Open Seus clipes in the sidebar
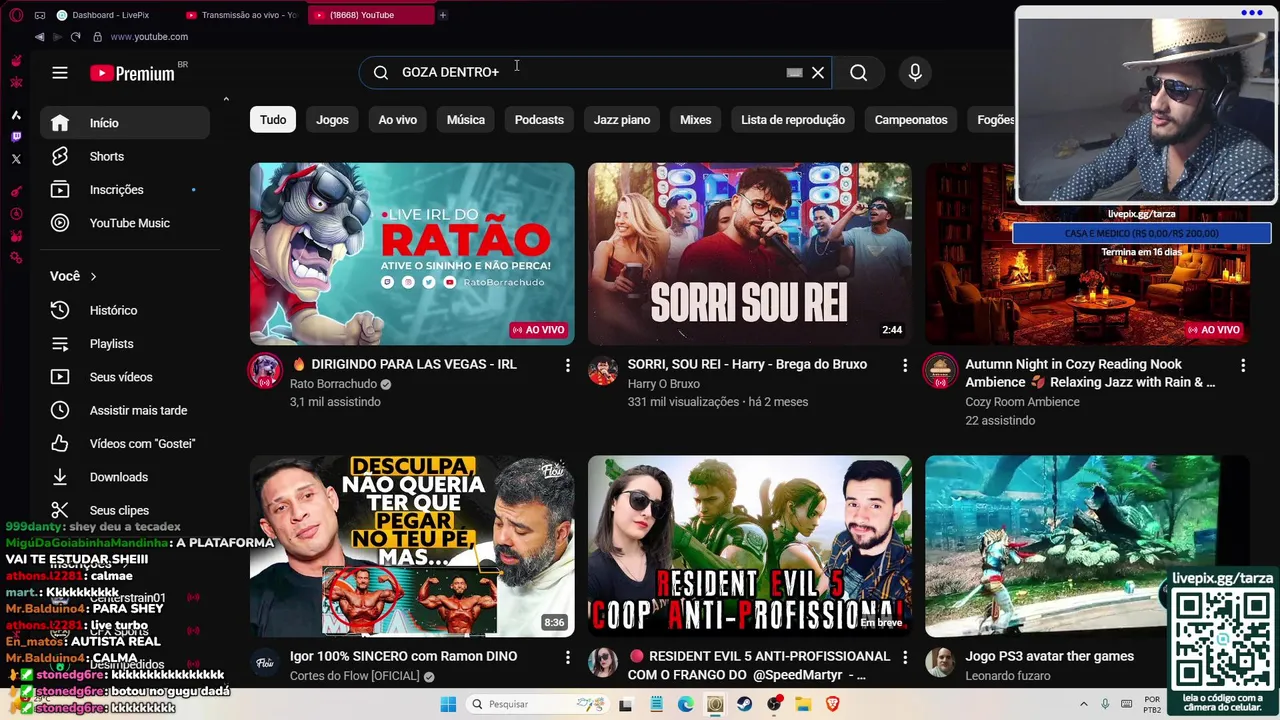This screenshot has height=720, width=1280. pyautogui.click(x=125, y=510)
